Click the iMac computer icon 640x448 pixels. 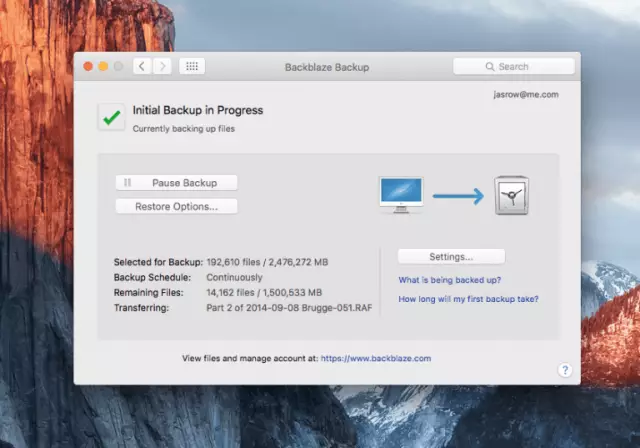pyautogui.click(x=401, y=194)
